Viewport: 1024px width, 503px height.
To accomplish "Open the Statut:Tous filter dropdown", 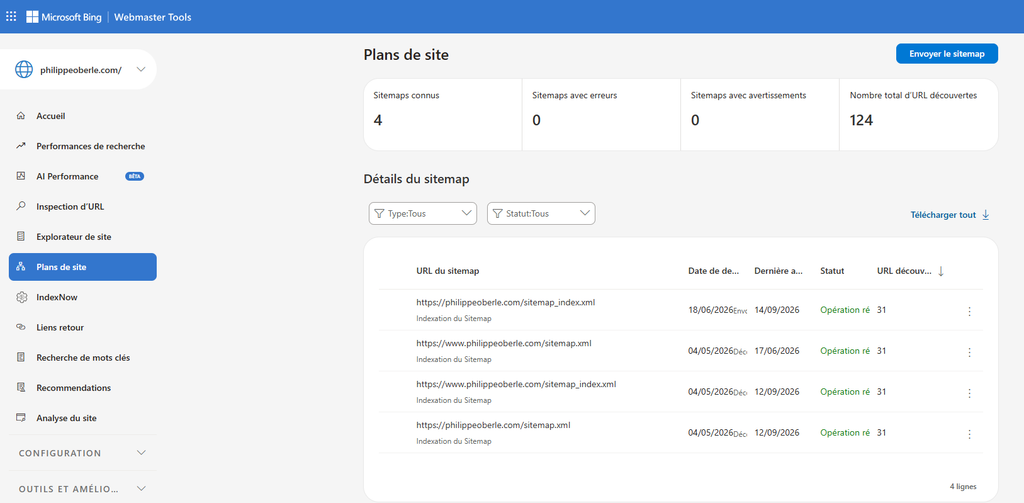I will [541, 214].
